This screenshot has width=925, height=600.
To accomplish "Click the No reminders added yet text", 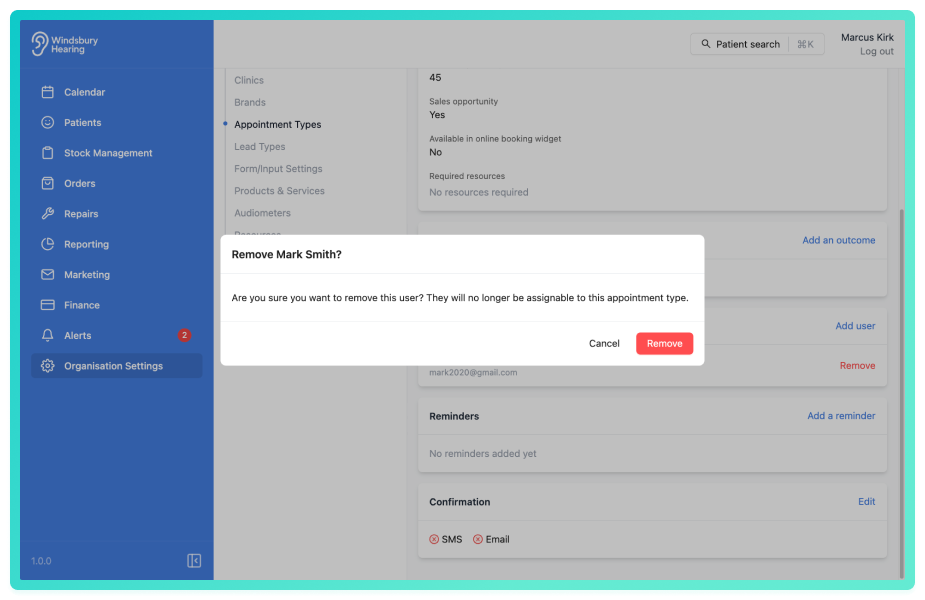I will coord(483,454).
